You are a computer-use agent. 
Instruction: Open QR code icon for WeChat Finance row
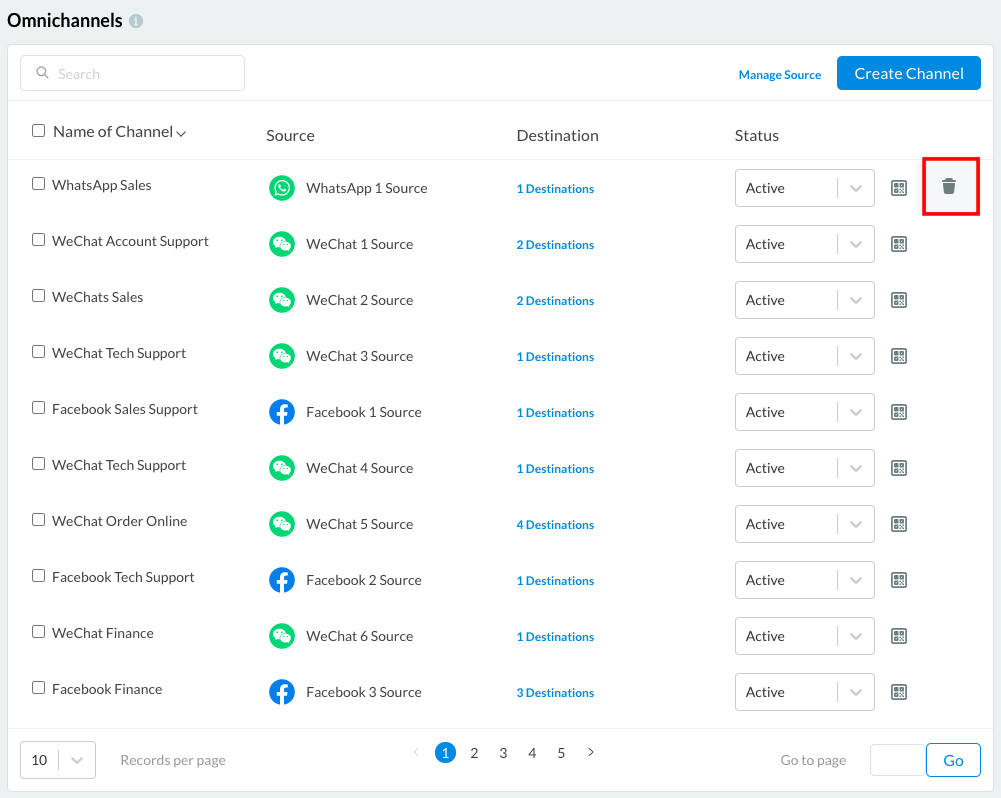899,636
